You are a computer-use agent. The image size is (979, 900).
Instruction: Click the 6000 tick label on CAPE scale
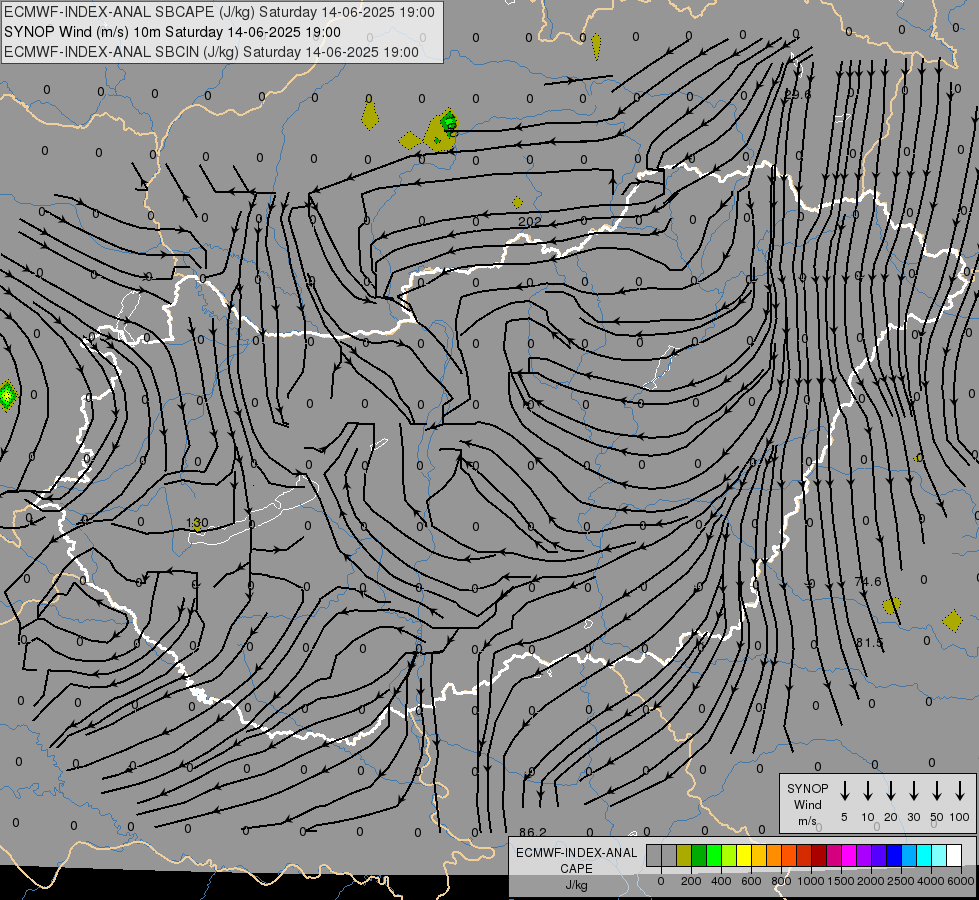961,881
